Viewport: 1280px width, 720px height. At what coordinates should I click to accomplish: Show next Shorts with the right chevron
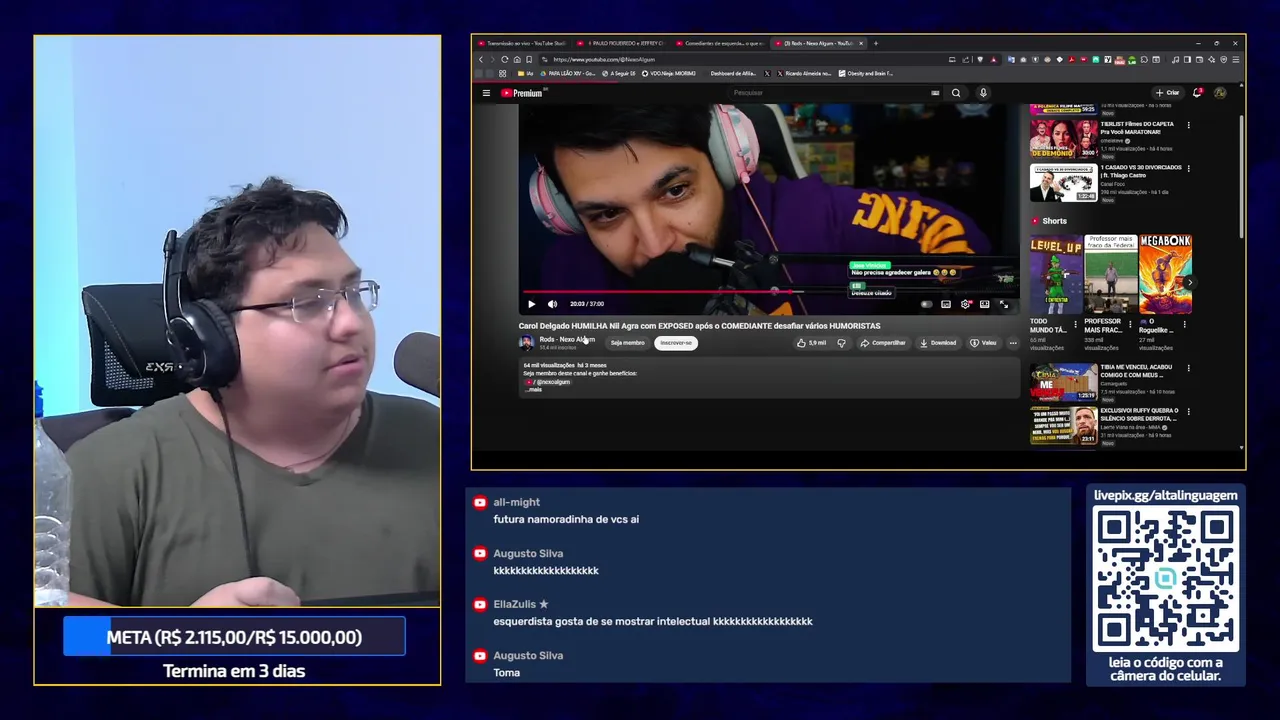(x=1189, y=283)
